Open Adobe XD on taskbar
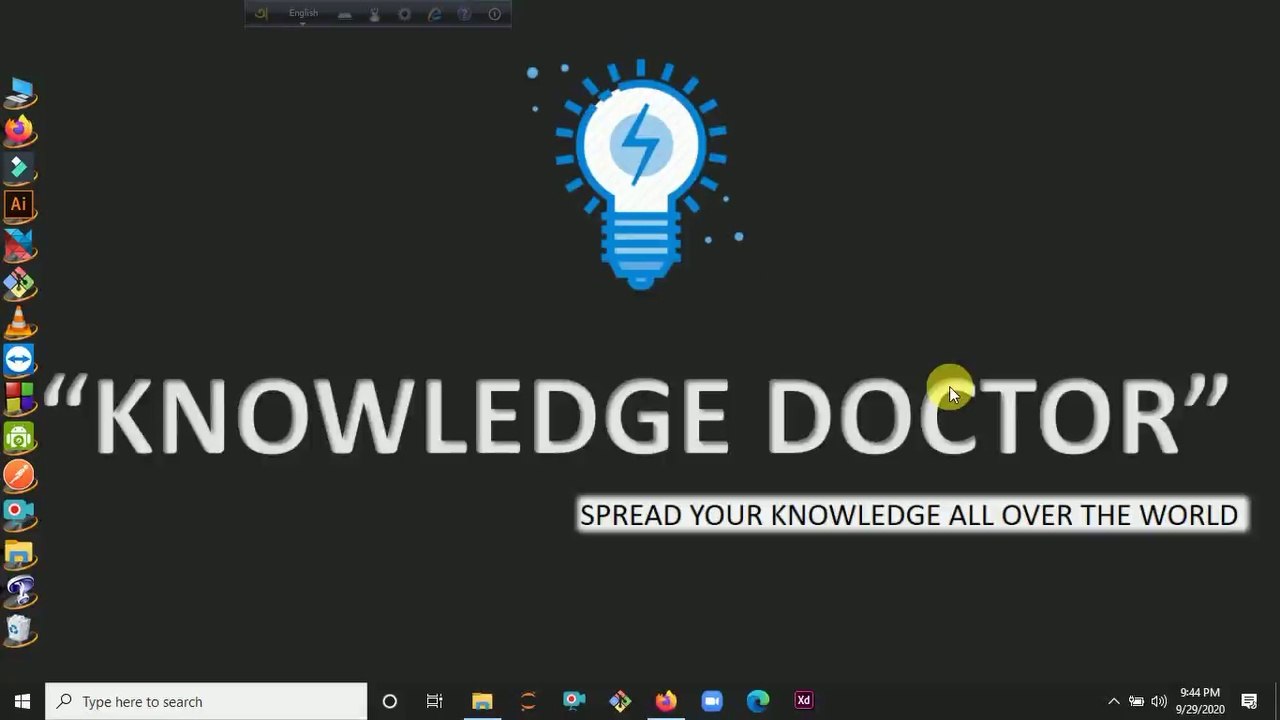 [804, 701]
